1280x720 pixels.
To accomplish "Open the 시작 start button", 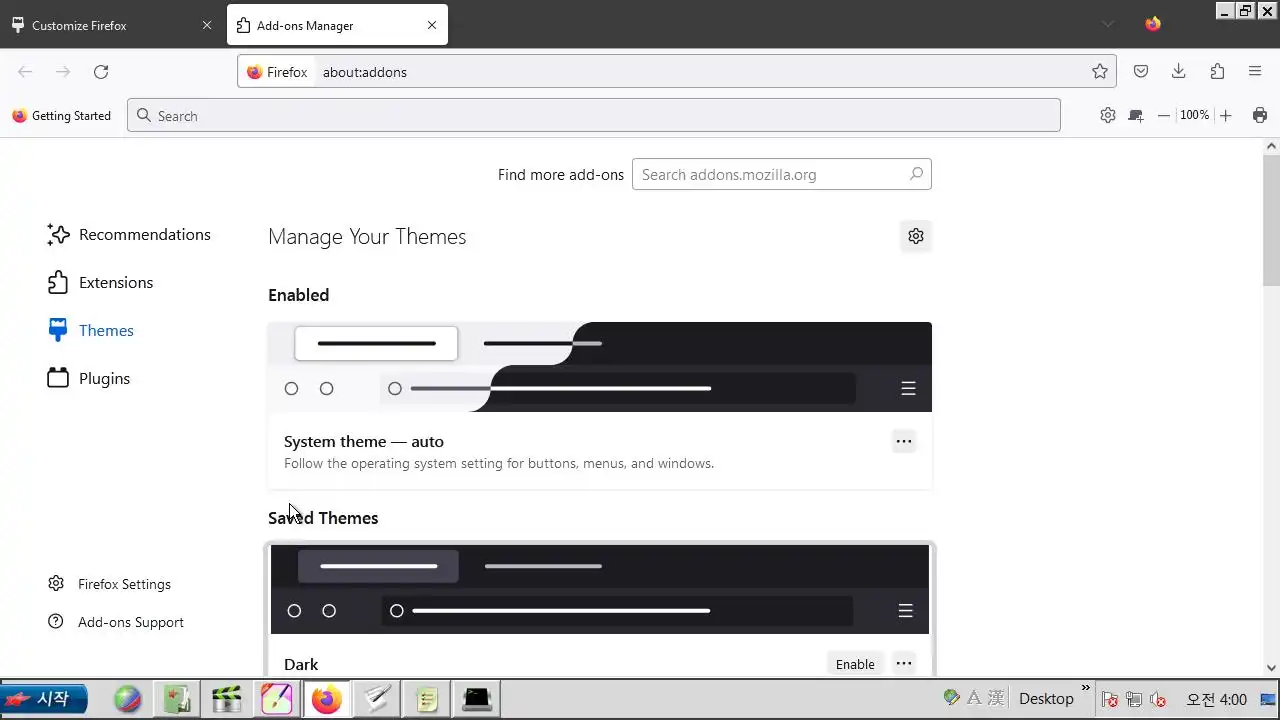I will click(x=44, y=699).
